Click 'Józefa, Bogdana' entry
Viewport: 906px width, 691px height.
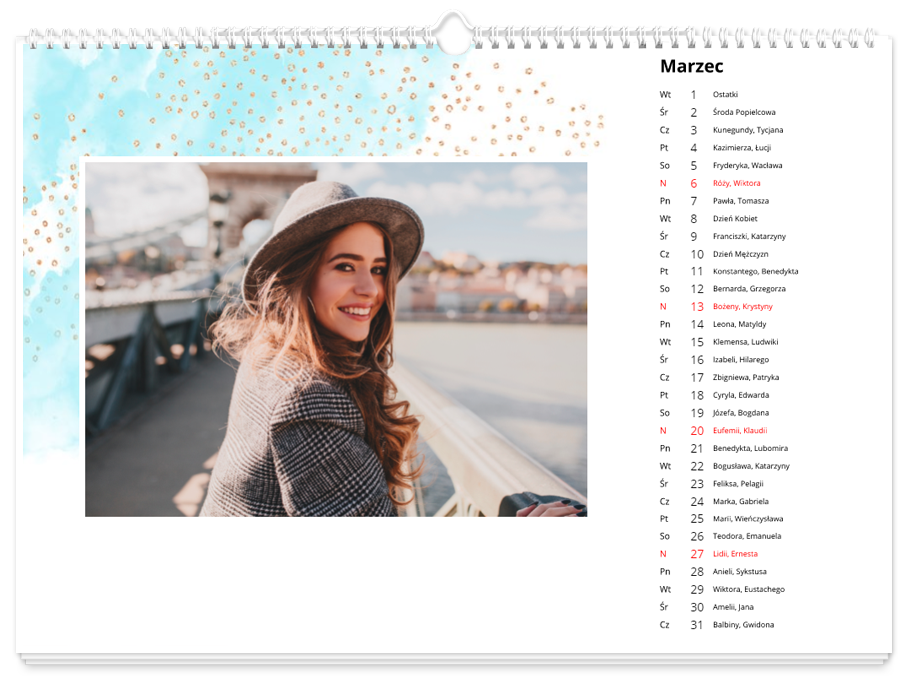click(x=741, y=413)
